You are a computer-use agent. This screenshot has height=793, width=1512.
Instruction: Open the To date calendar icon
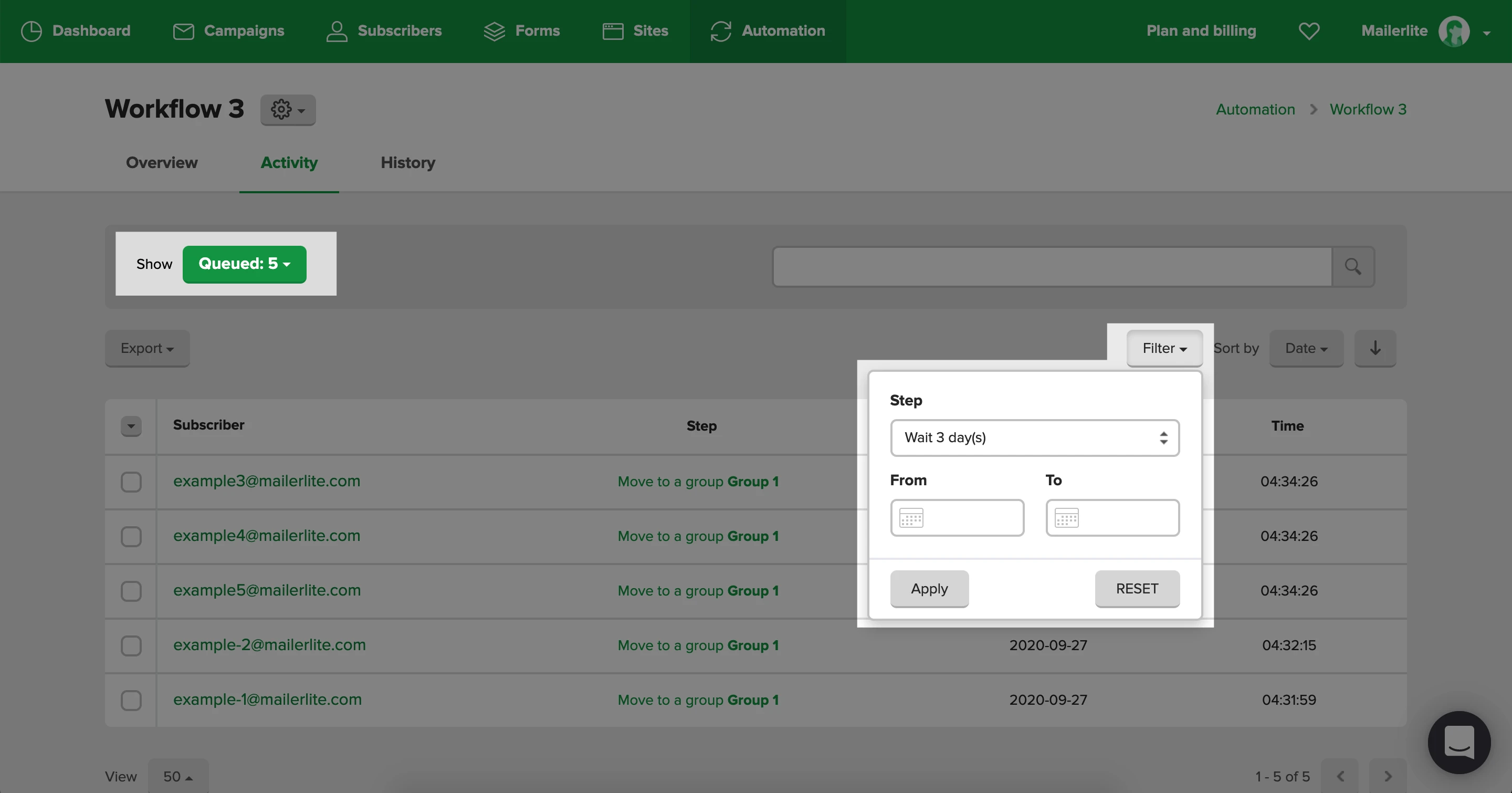pos(1066,518)
